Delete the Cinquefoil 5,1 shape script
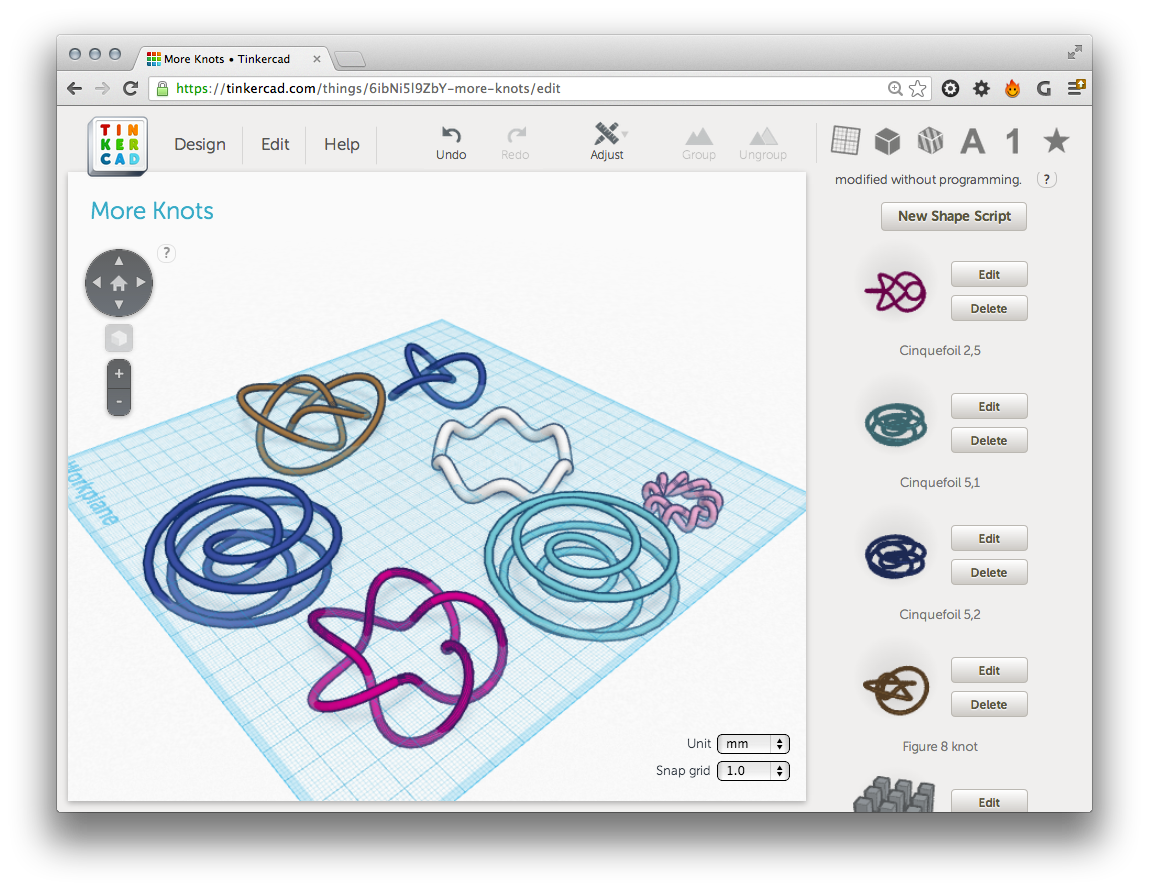 [988, 440]
